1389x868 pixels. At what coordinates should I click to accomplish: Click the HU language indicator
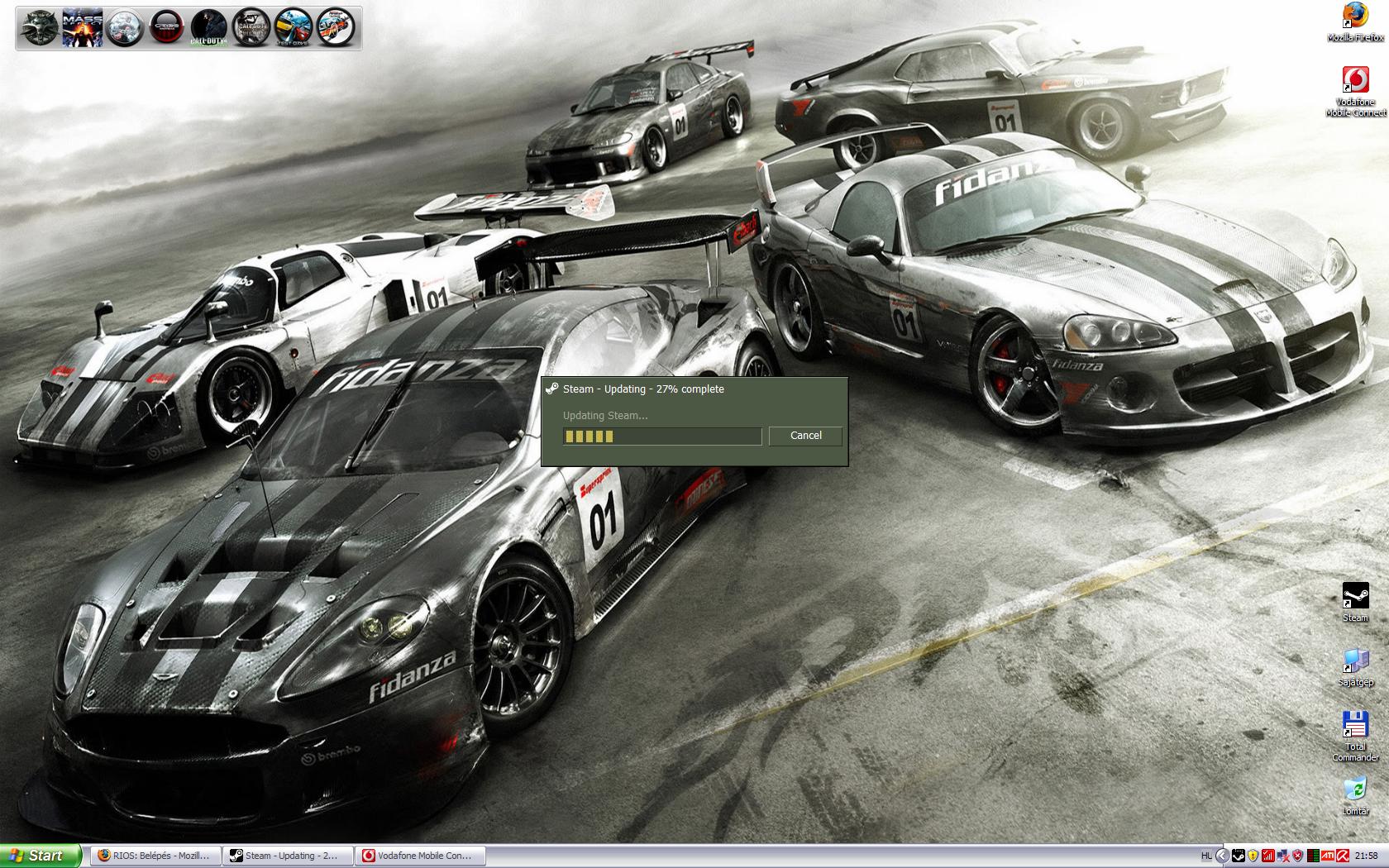pos(1206,856)
